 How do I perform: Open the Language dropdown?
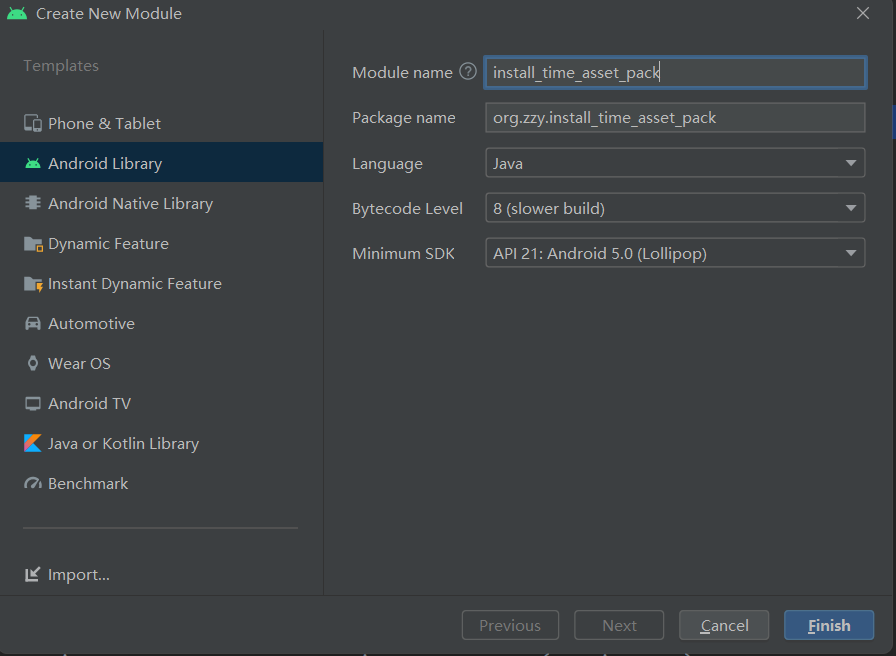pyautogui.click(x=675, y=163)
